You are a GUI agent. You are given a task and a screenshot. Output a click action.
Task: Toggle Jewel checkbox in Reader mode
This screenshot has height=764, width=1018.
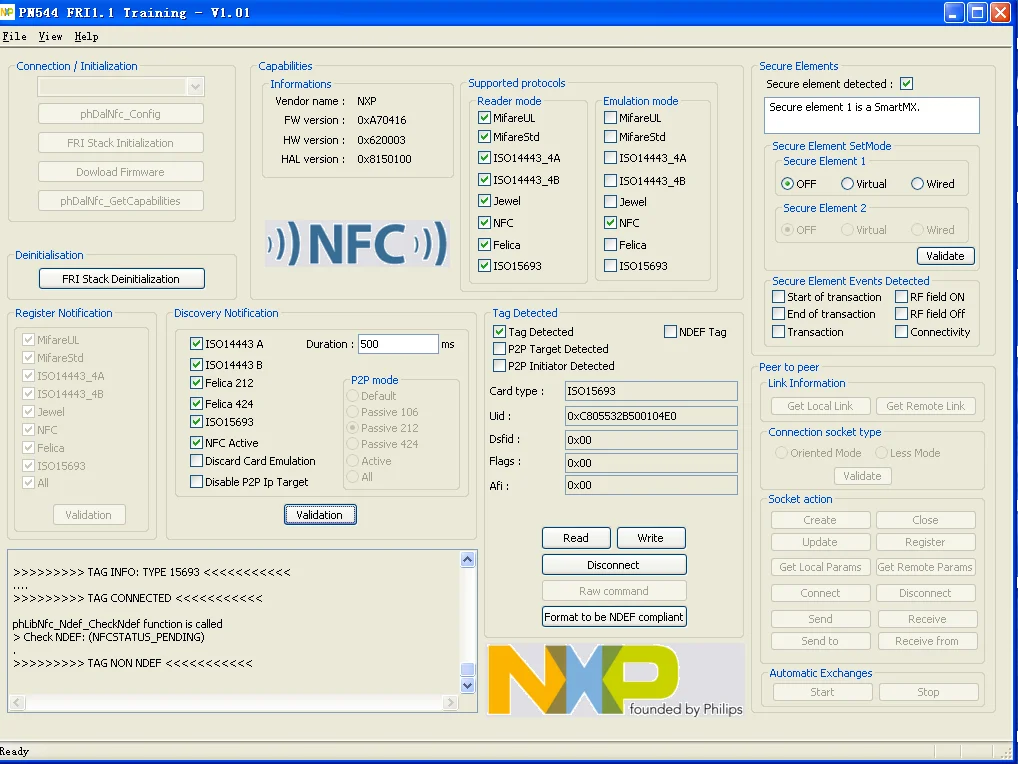[x=484, y=201]
